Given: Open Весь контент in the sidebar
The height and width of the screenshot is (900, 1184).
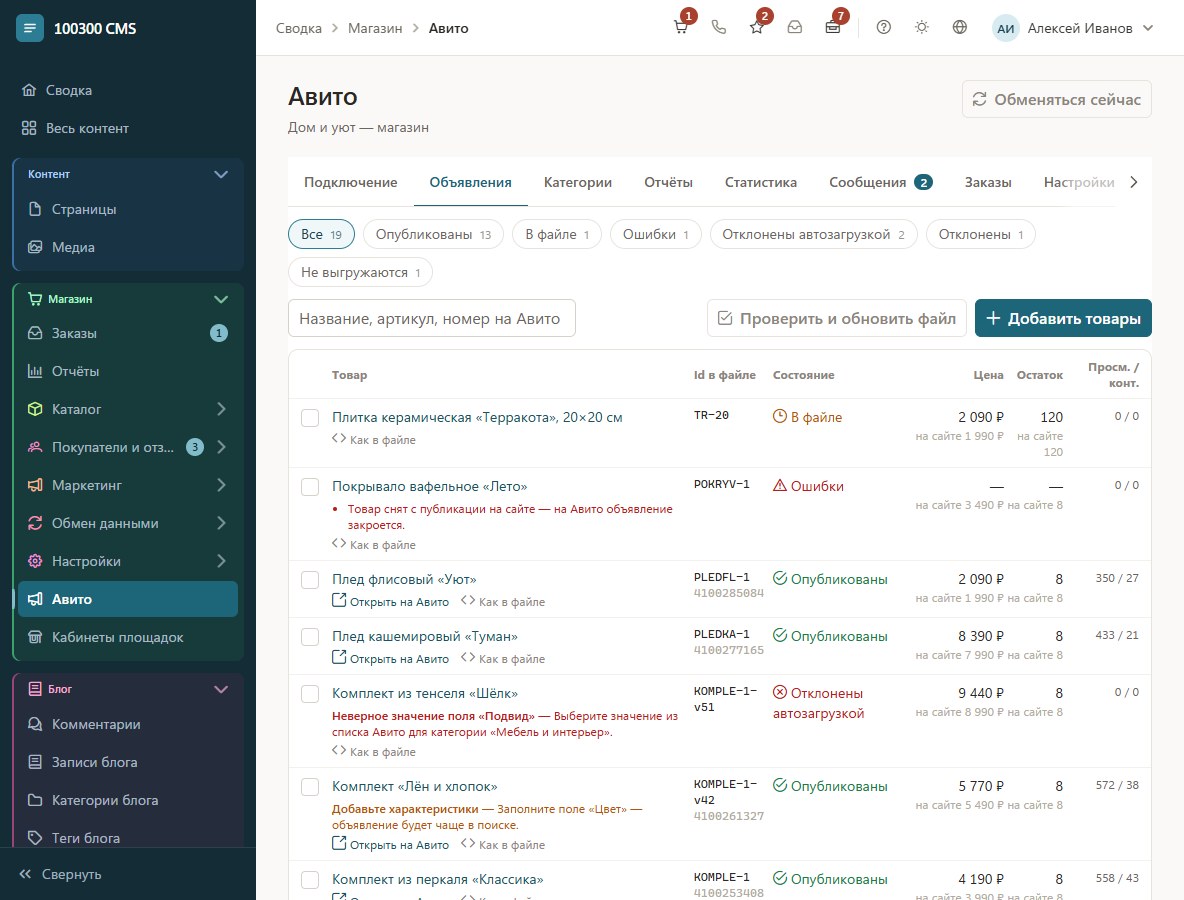Looking at the screenshot, I should [x=128, y=128].
